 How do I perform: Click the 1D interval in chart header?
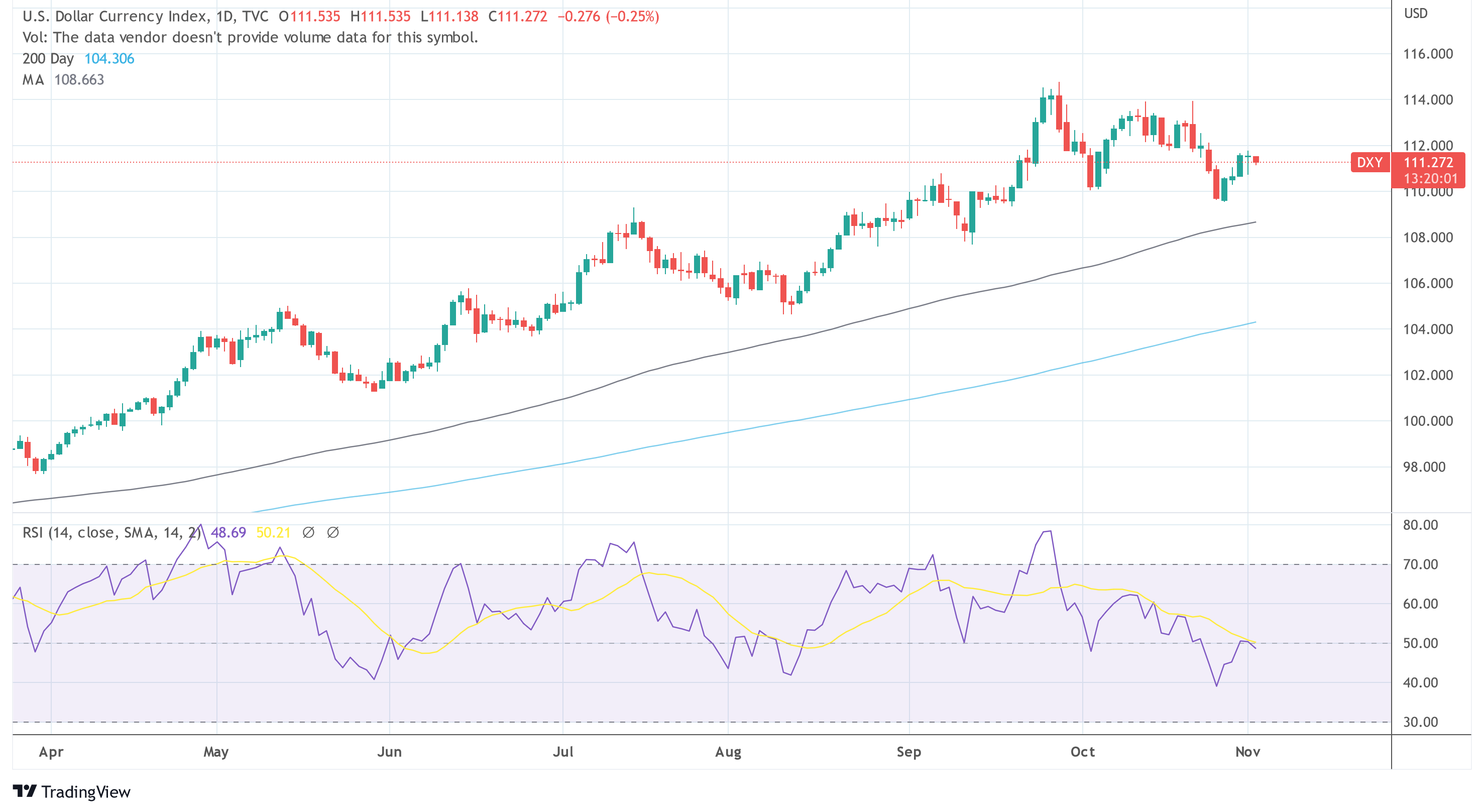224,16
